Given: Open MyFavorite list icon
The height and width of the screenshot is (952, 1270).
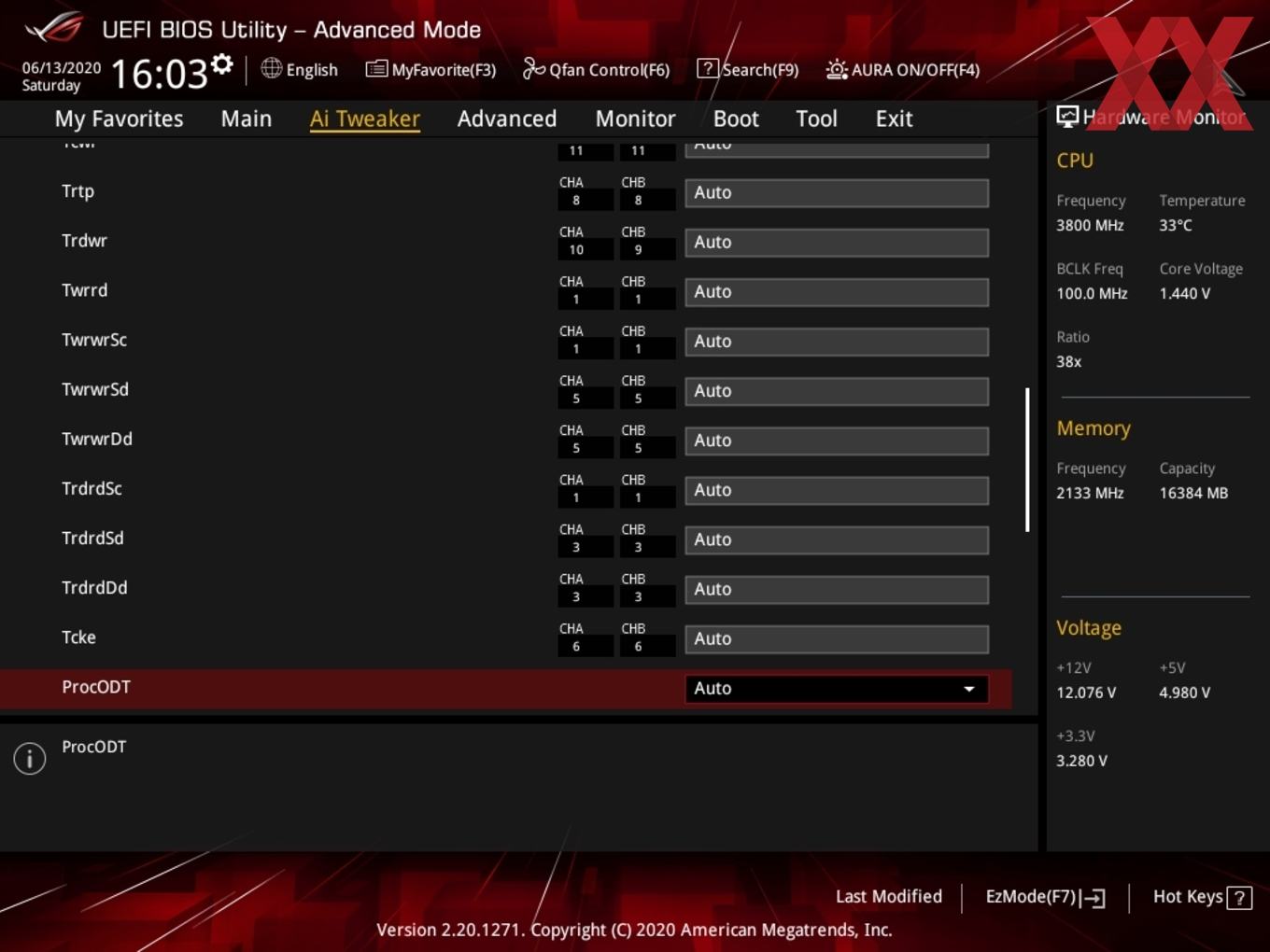Looking at the screenshot, I should point(376,69).
